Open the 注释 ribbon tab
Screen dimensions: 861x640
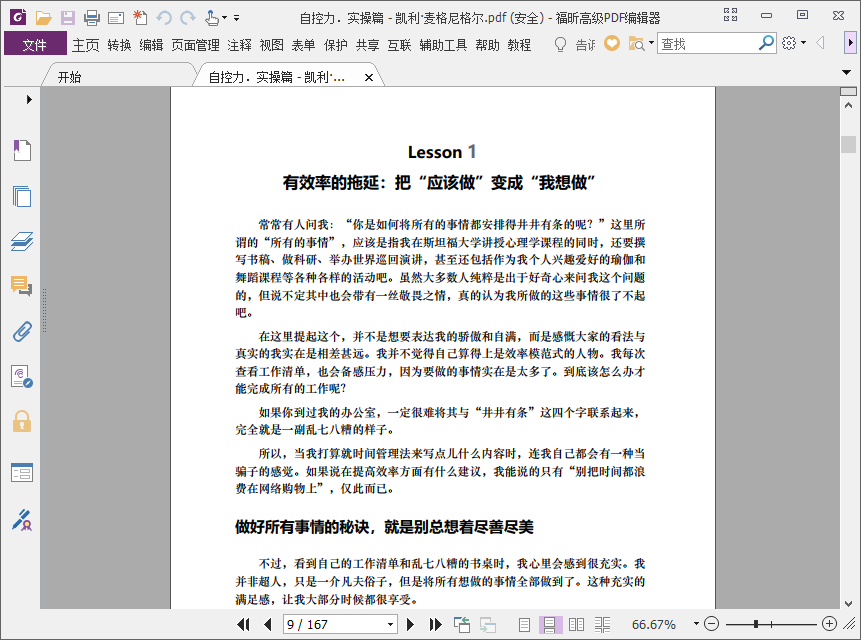click(239, 45)
